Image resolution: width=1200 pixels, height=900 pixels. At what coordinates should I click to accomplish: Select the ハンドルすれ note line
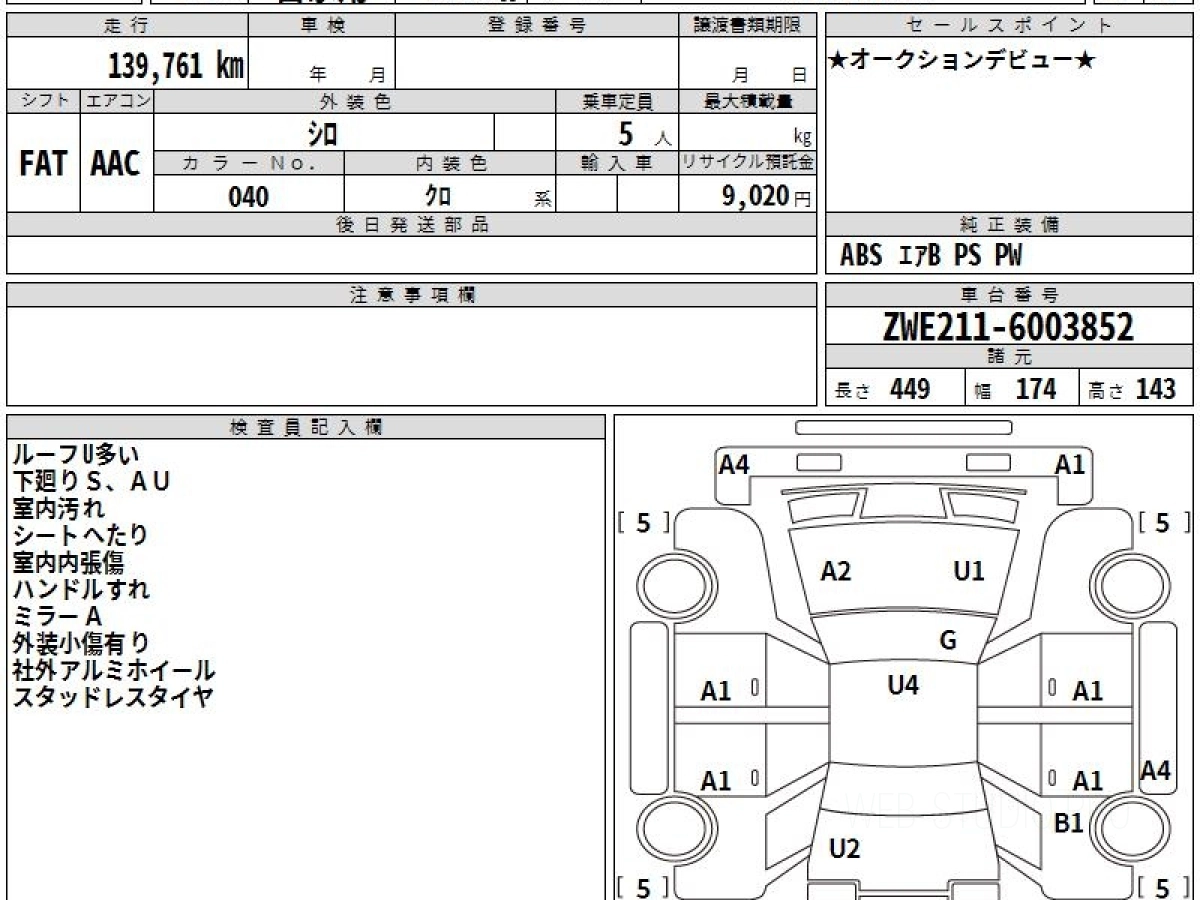(x=81, y=590)
